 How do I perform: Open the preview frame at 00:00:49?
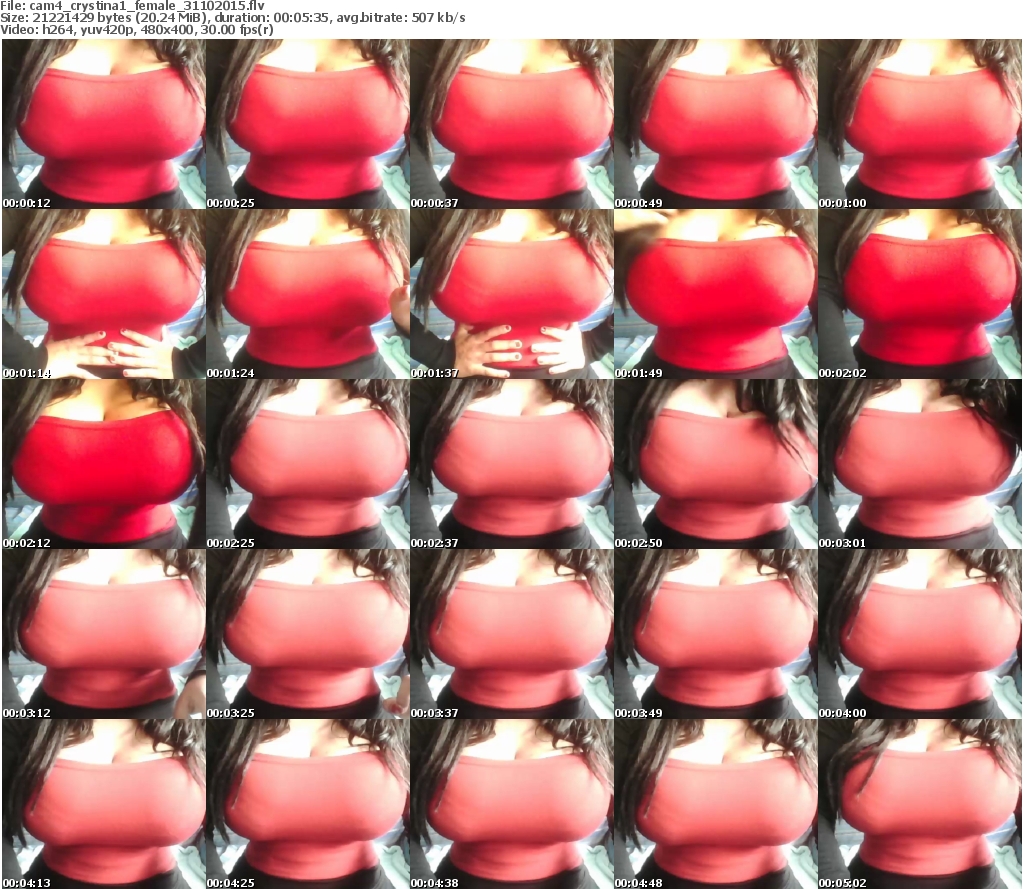click(x=716, y=124)
